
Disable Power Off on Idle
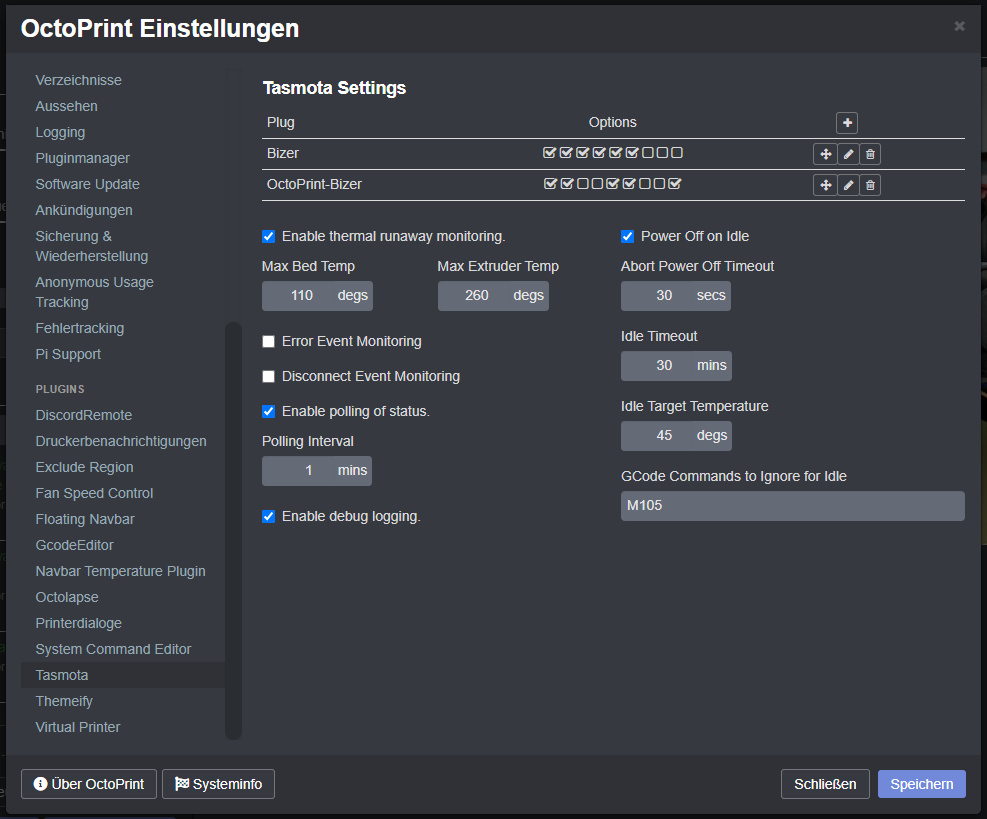[x=627, y=236]
